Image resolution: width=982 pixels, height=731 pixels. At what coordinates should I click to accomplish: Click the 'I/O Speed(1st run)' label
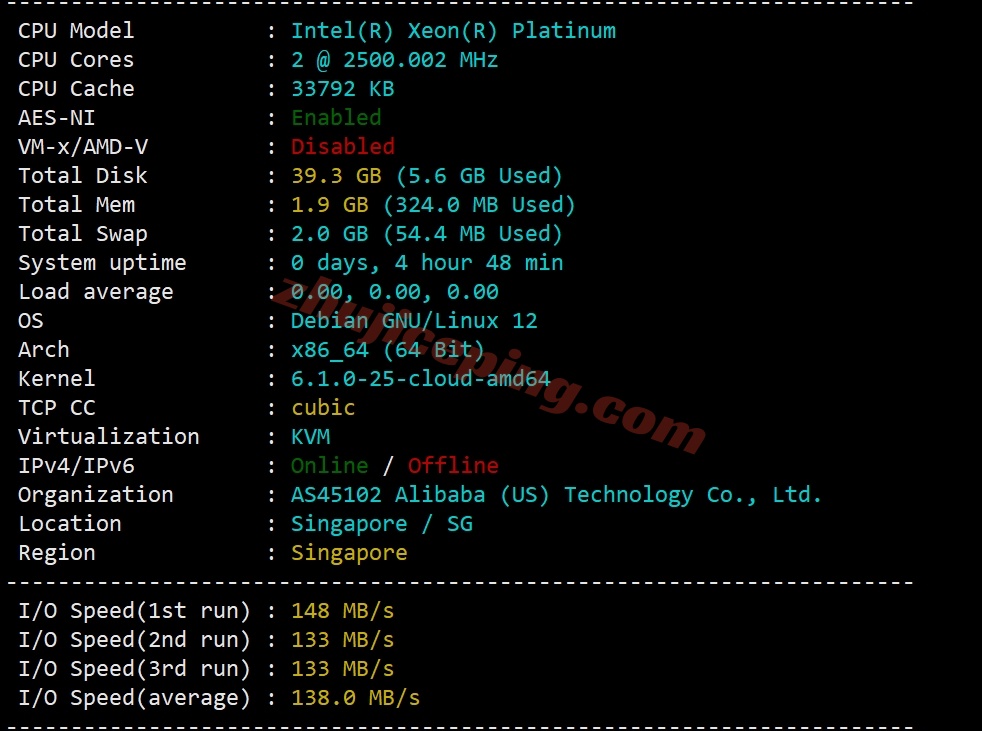[134, 611]
